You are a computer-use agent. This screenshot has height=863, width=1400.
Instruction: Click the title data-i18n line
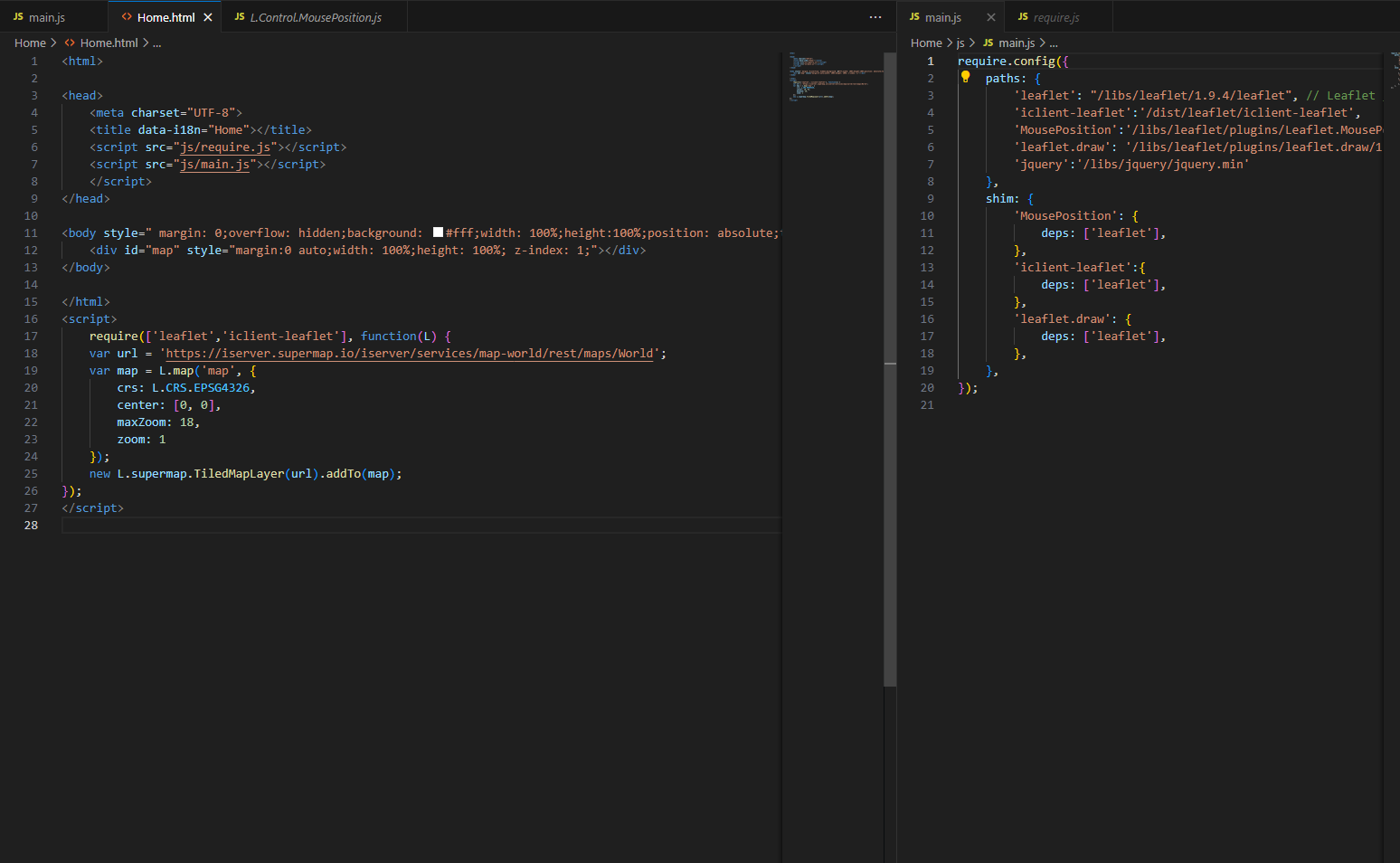pos(201,129)
